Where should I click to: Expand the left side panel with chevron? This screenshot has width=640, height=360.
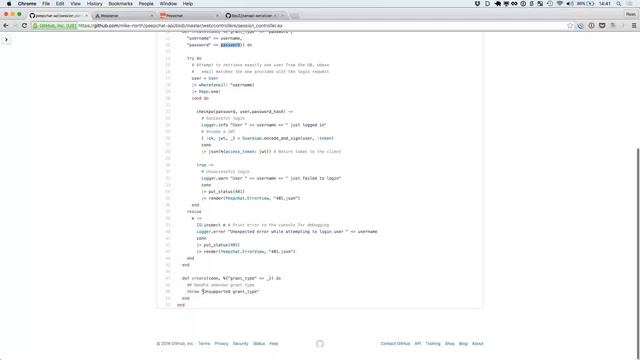(x=6, y=40)
